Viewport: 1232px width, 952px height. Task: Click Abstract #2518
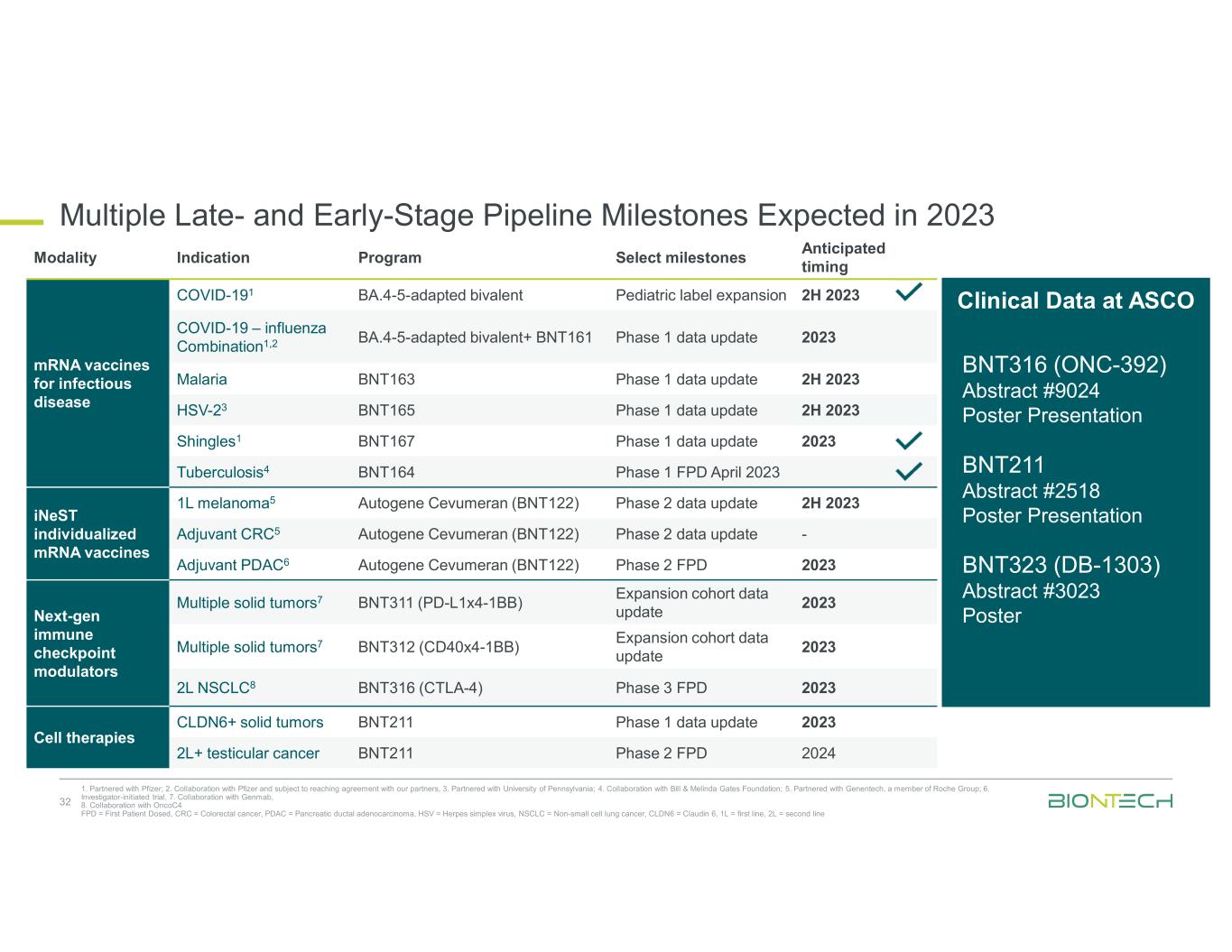click(1031, 491)
